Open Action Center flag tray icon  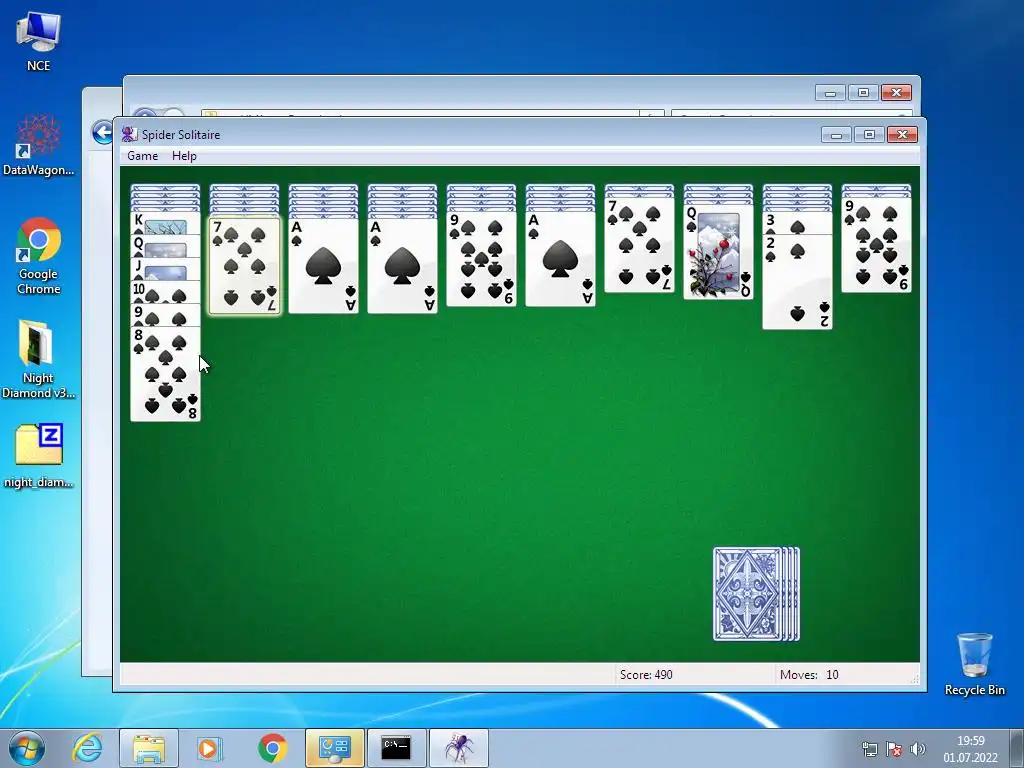coord(894,749)
